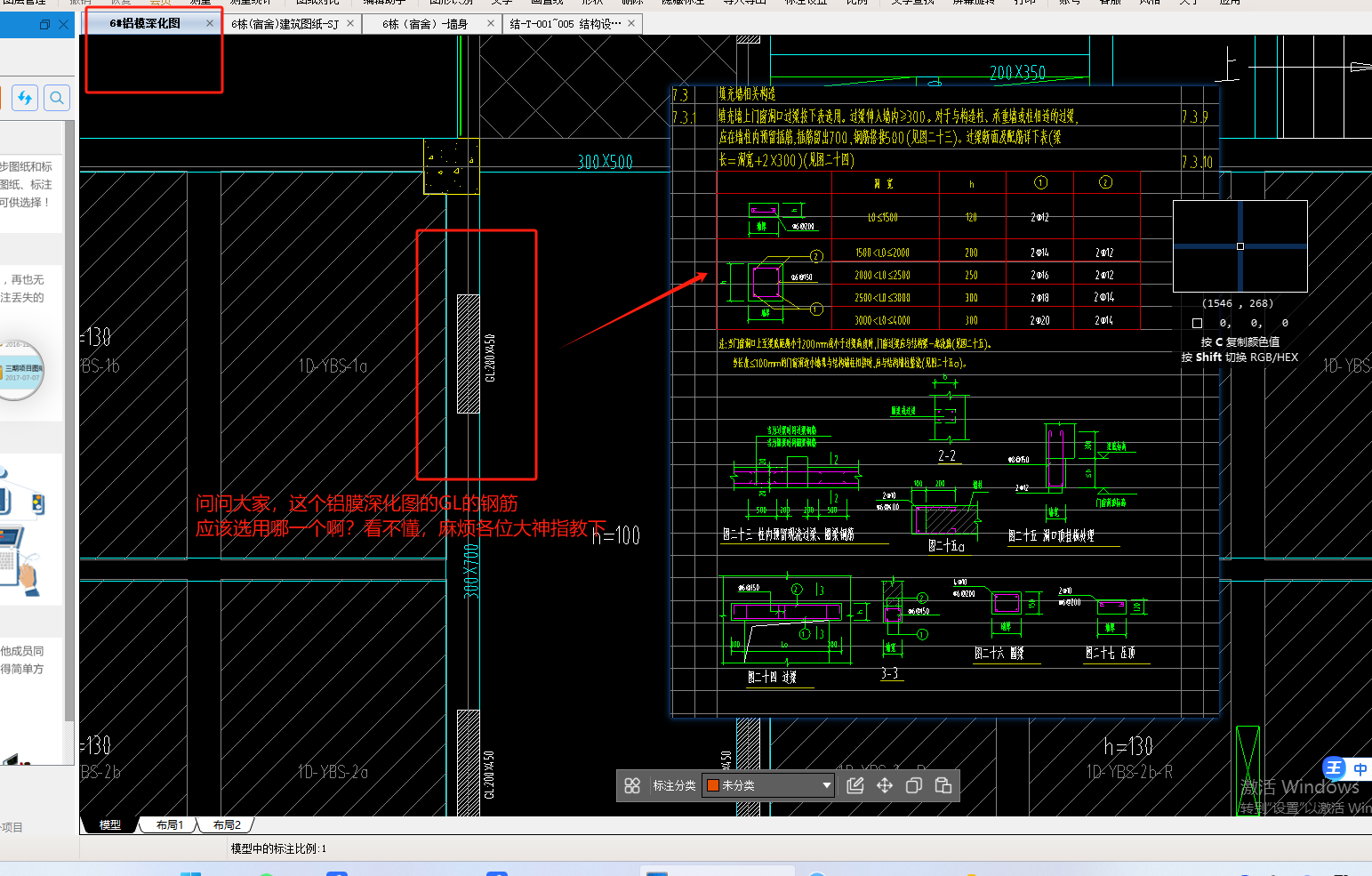1372x876 pixels.
Task: Click the sync arrows icon in the left panel
Action: (x=25, y=98)
